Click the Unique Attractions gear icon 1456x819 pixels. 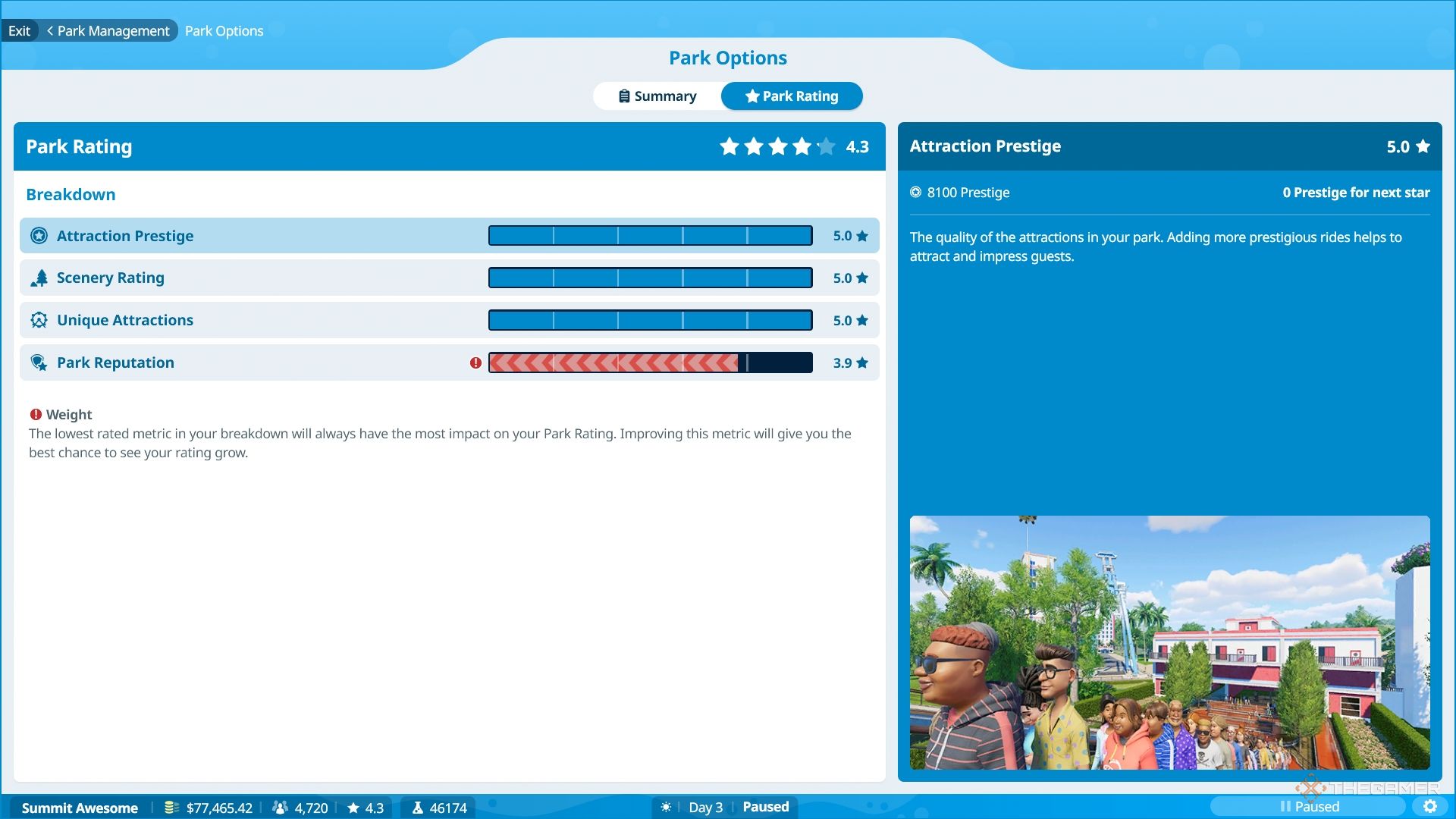click(38, 319)
